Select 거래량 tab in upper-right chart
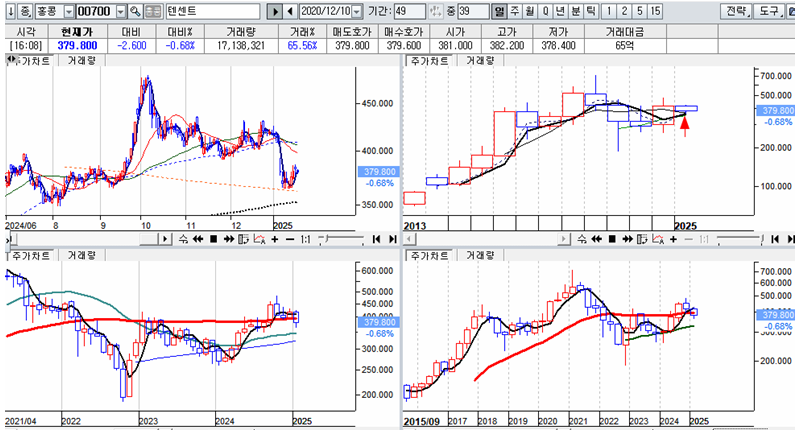This screenshot has width=797, height=433. click(480, 61)
